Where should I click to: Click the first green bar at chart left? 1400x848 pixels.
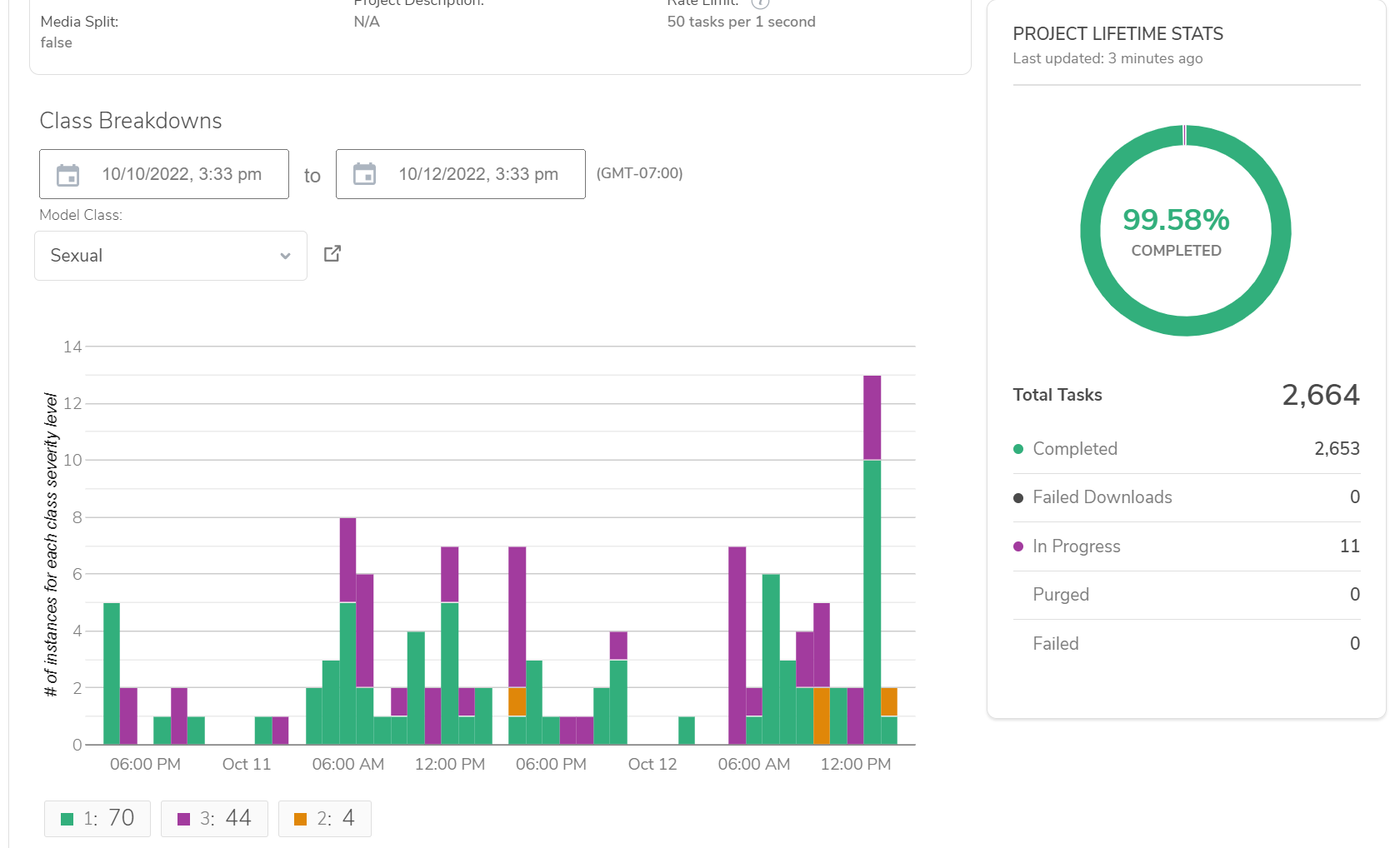[x=112, y=673]
